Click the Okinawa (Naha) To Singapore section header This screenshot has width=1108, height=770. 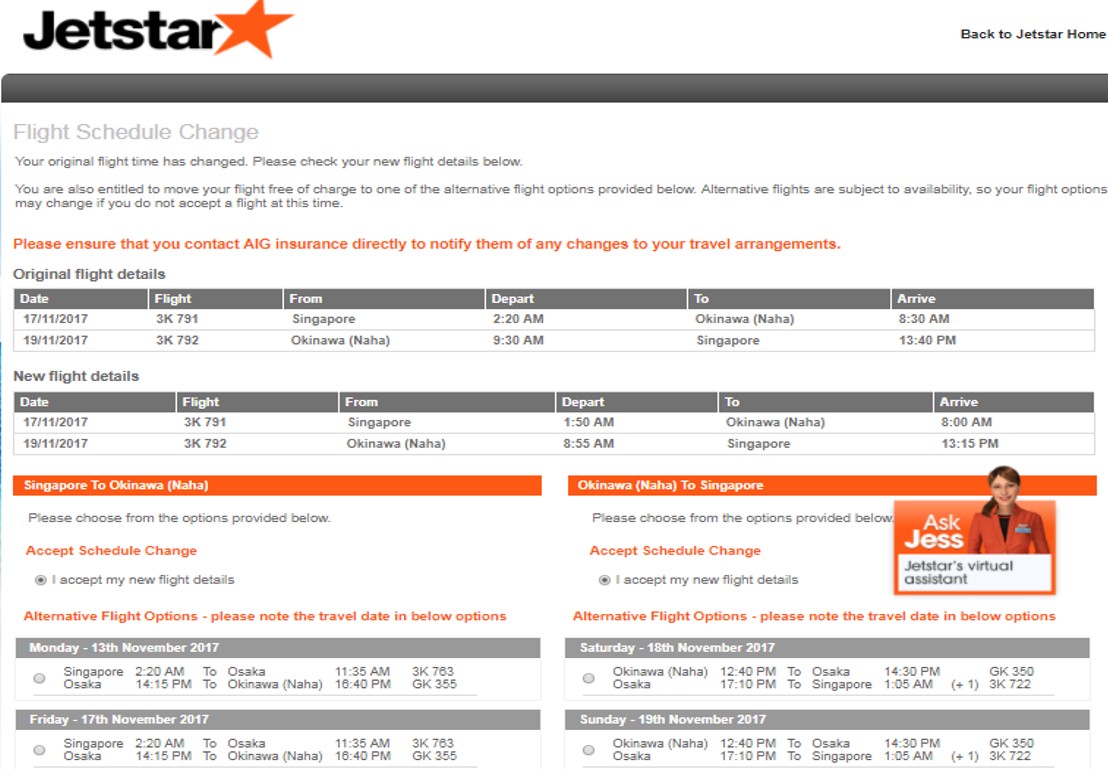point(832,485)
